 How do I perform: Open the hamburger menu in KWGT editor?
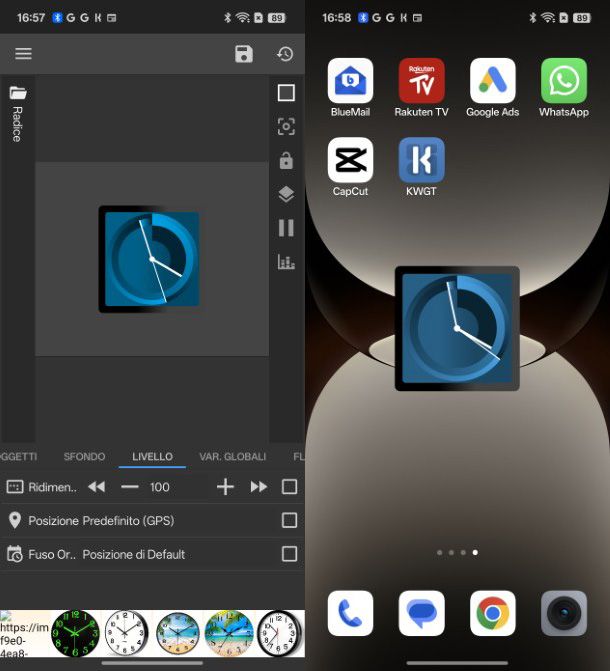[x=23, y=54]
